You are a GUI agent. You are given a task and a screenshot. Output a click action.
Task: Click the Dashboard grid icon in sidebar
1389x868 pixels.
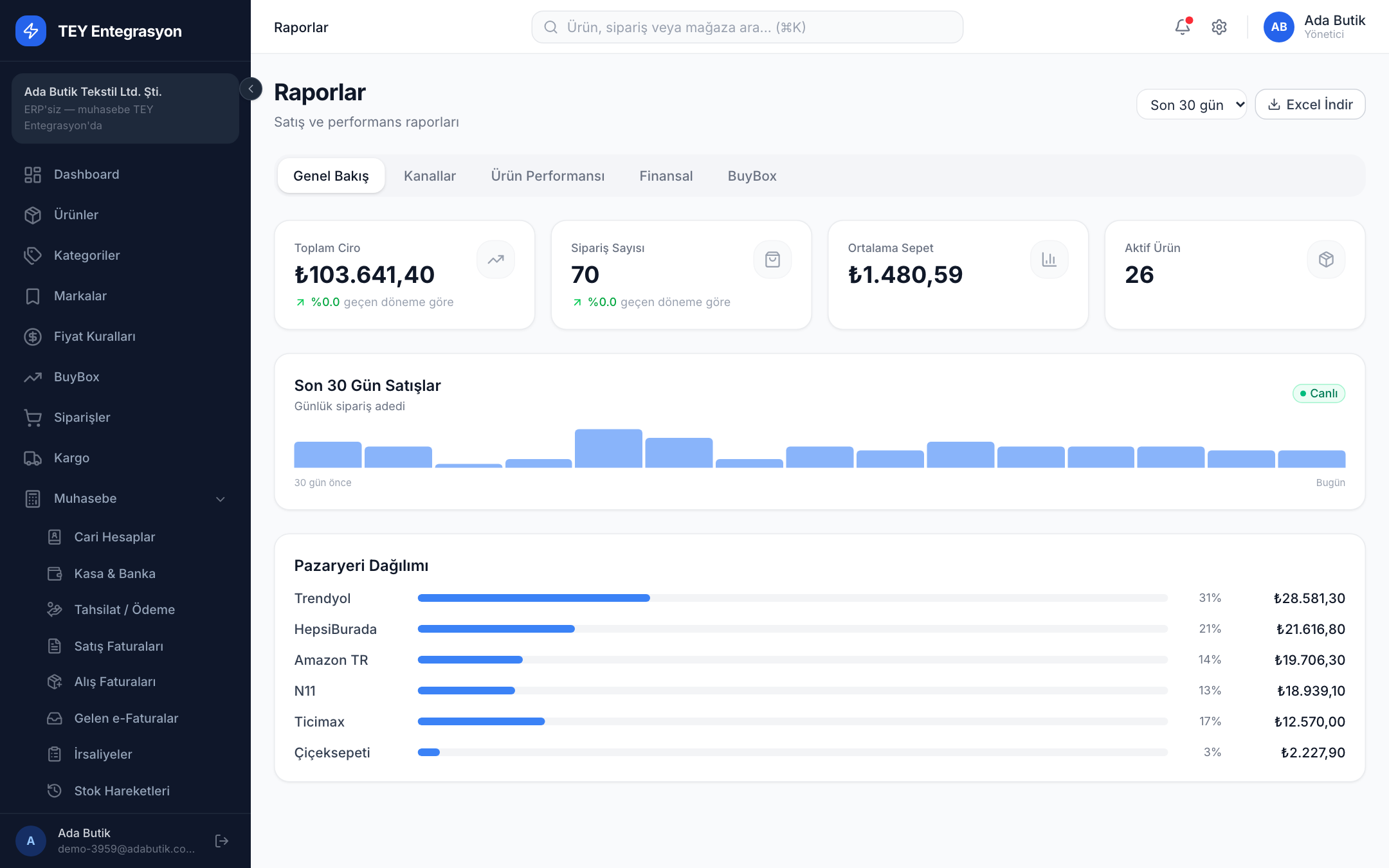click(x=33, y=175)
